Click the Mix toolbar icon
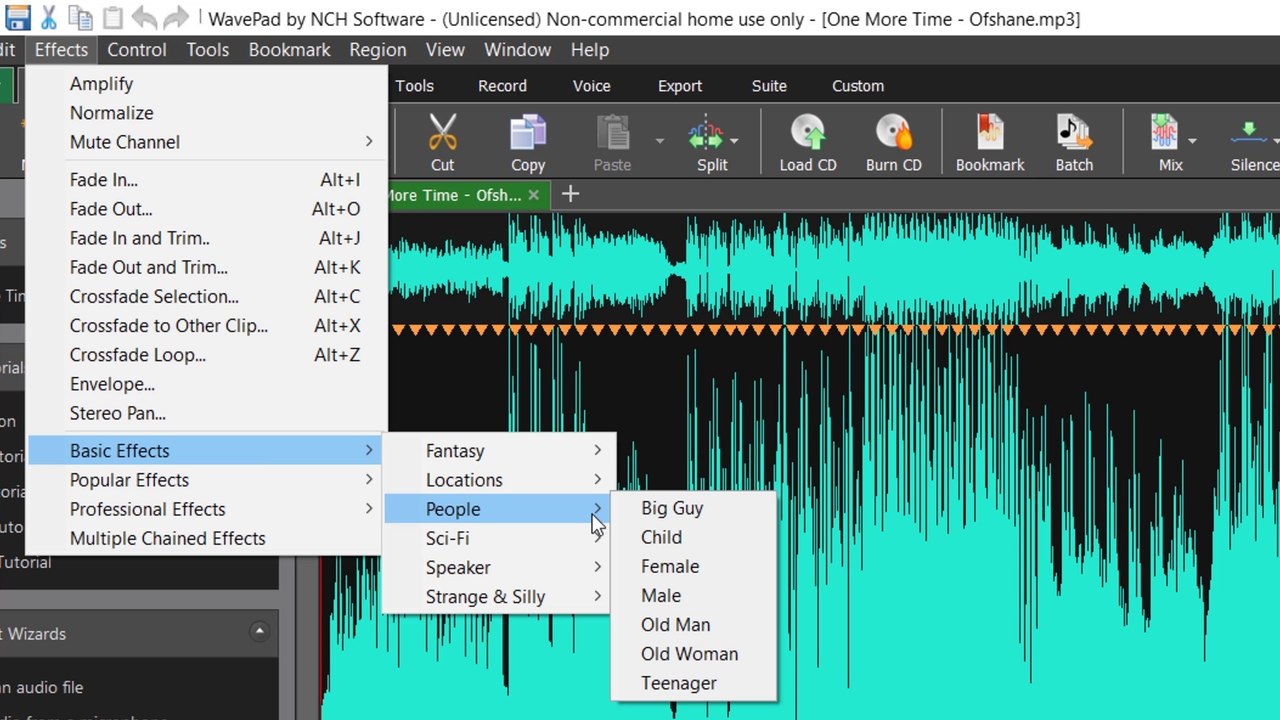The height and width of the screenshot is (720, 1280). tap(1164, 133)
